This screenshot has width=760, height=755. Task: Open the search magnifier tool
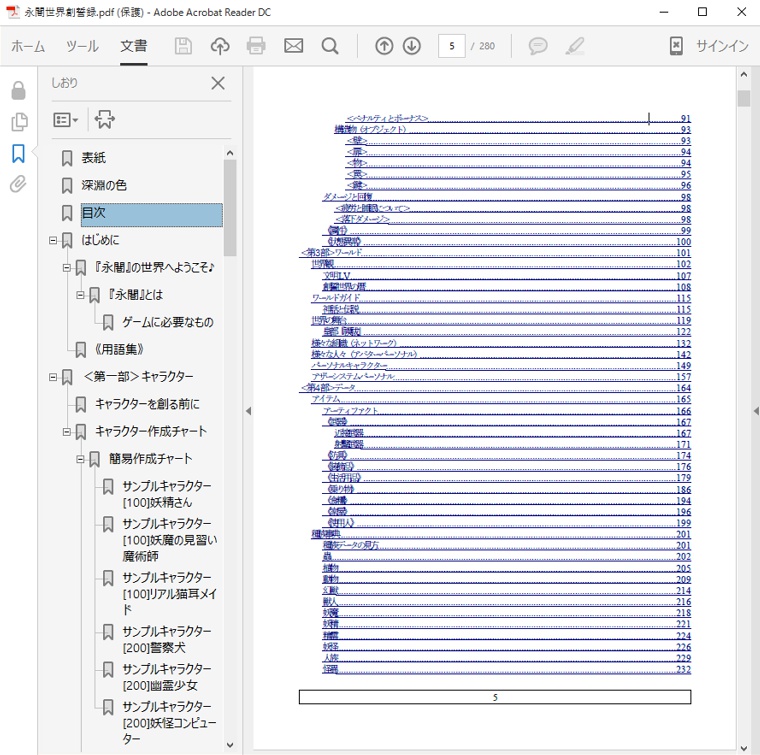coord(330,46)
